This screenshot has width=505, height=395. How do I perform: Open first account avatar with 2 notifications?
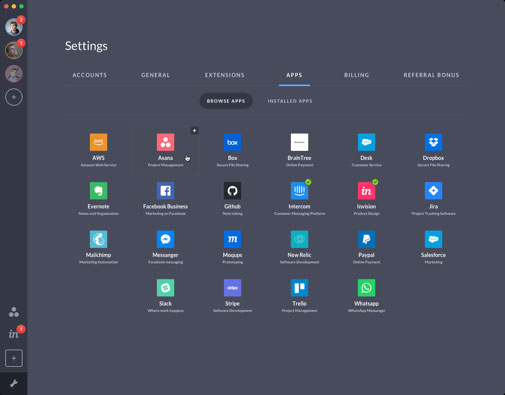[14, 27]
